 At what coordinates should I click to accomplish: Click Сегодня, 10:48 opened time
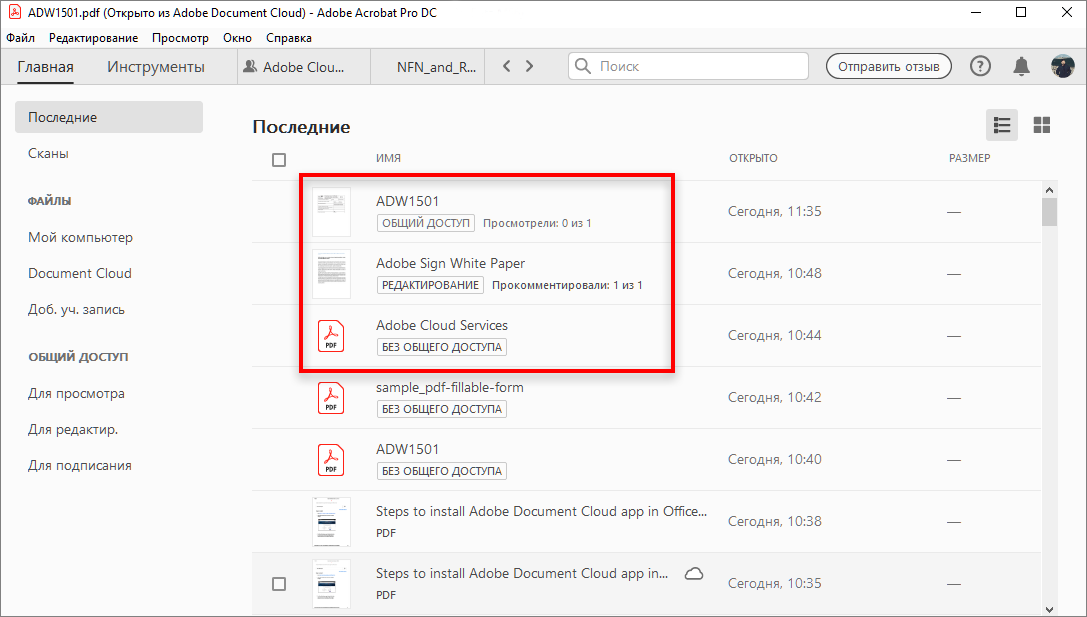click(x=774, y=274)
